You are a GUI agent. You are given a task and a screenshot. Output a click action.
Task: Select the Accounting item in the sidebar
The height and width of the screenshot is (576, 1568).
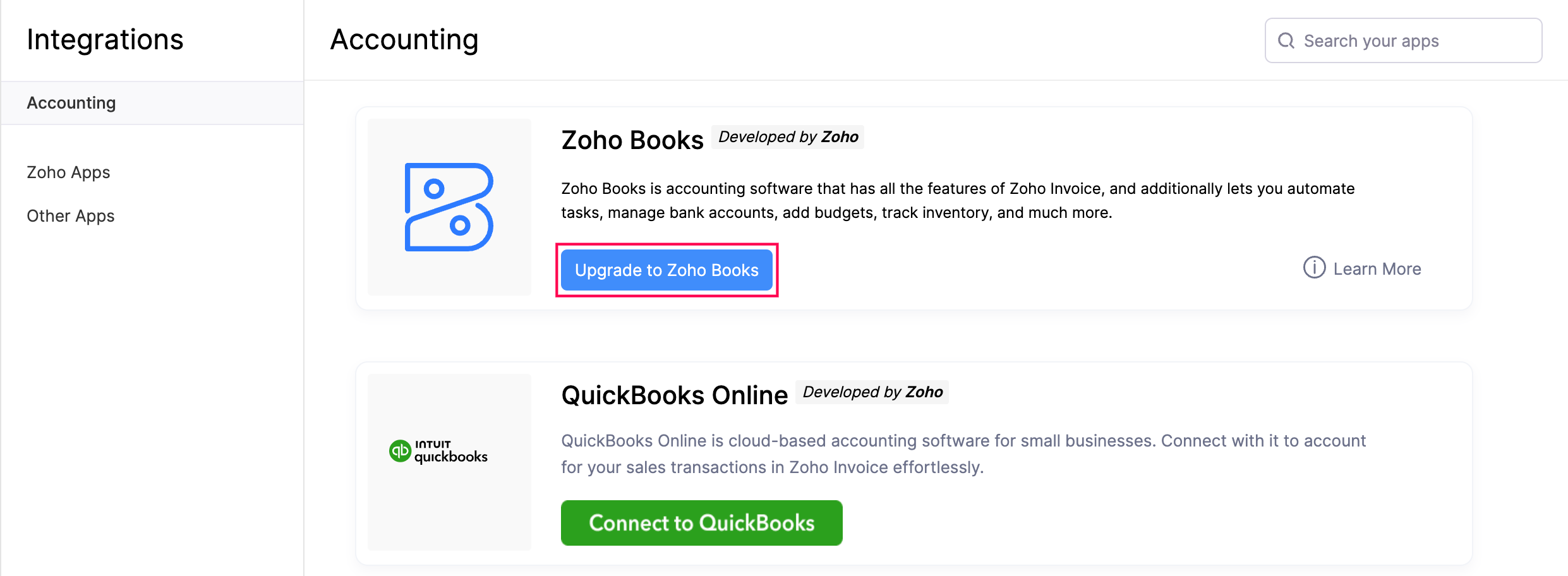[x=71, y=102]
